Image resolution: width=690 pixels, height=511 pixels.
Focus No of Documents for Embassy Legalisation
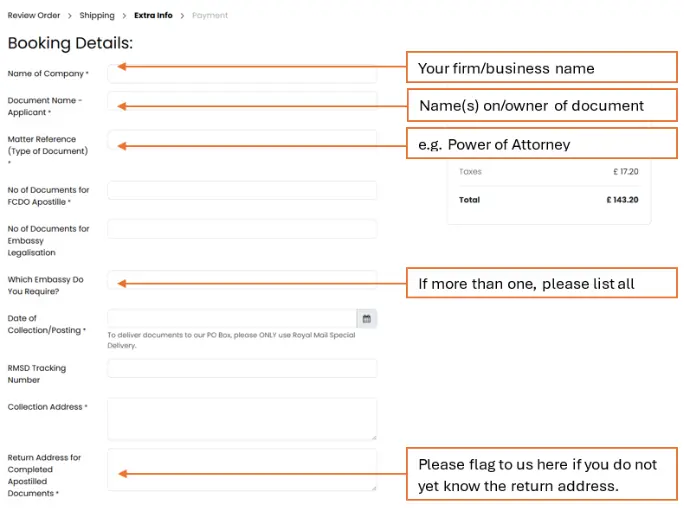(242, 229)
